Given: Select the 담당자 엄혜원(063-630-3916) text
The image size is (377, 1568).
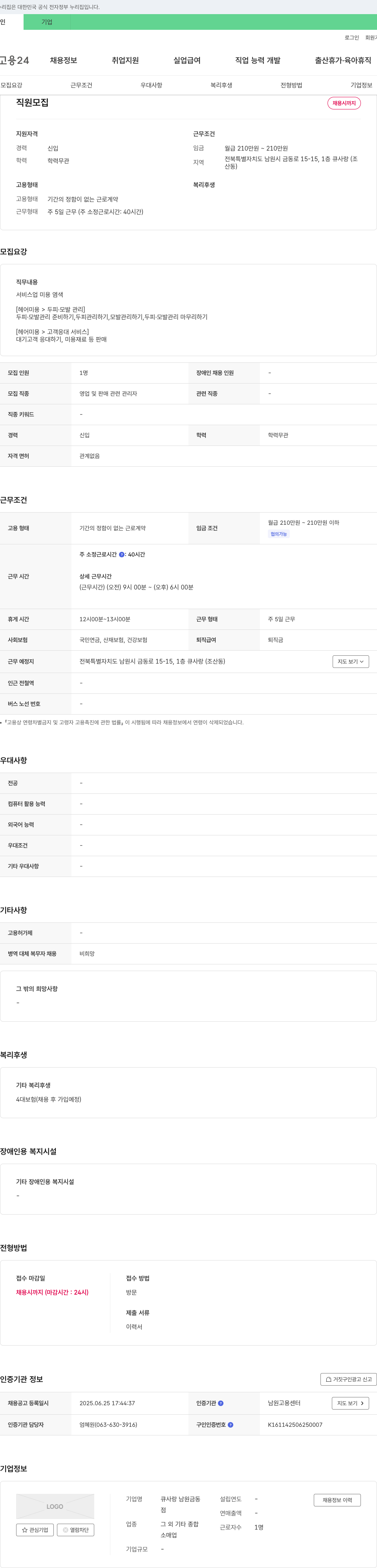Looking at the screenshot, I should 108,1425.
